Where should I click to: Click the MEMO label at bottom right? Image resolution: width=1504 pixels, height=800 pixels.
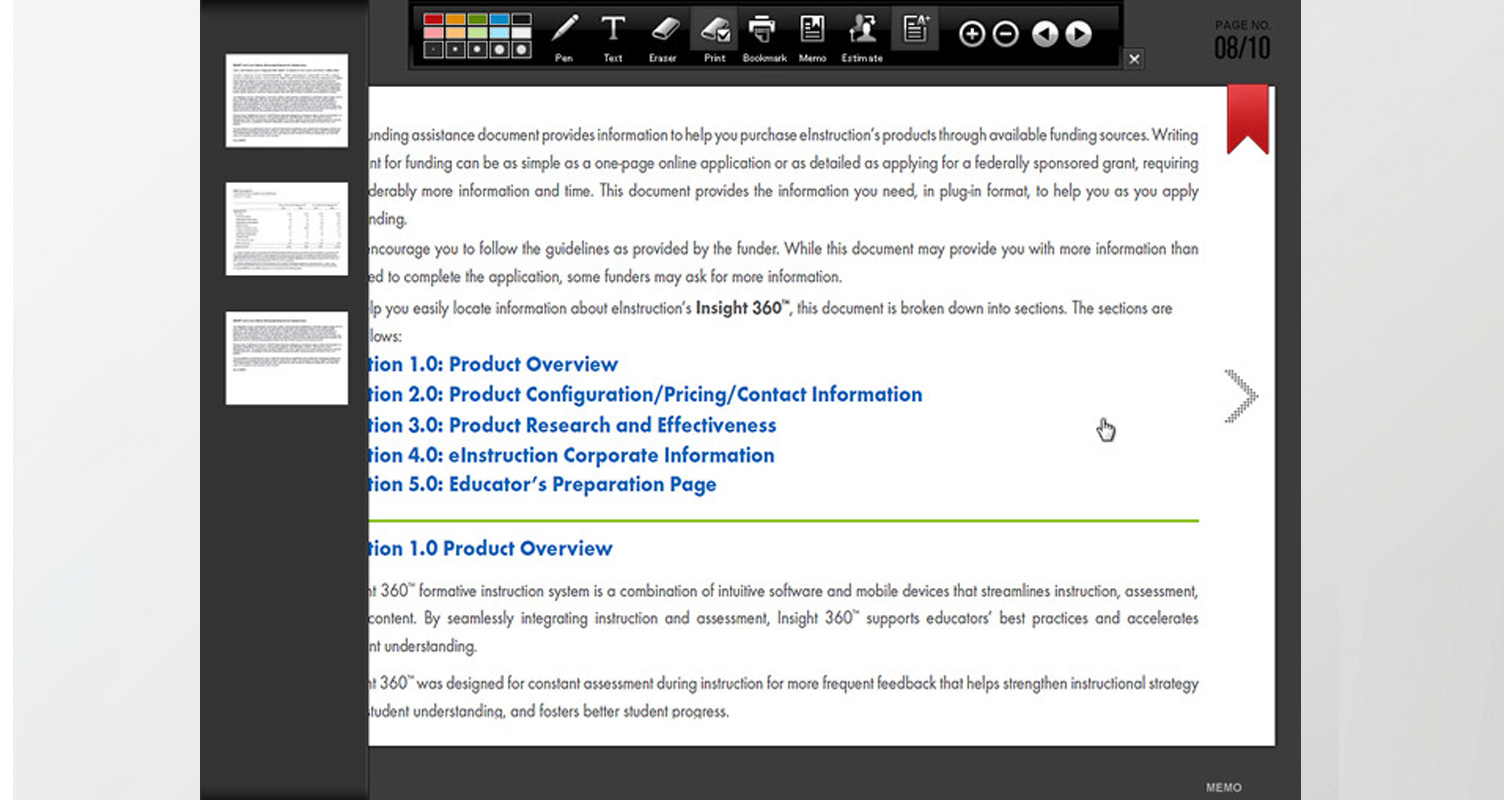coord(1224,788)
